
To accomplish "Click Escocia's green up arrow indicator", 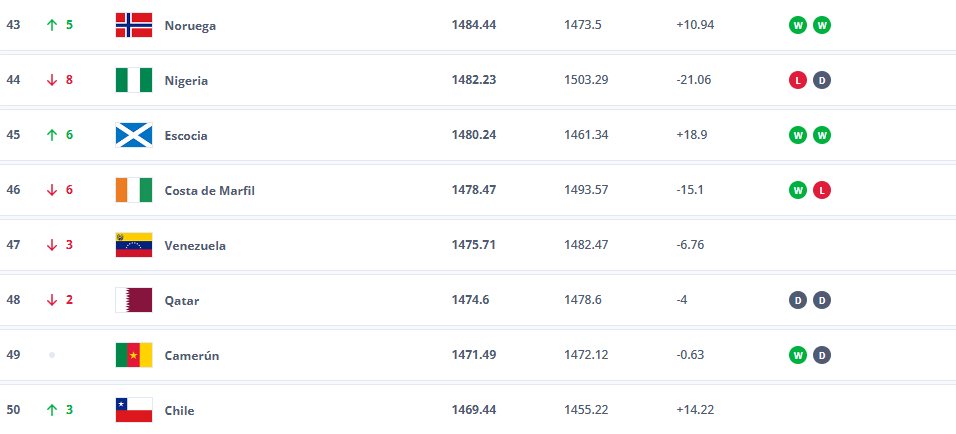I will pos(52,135).
